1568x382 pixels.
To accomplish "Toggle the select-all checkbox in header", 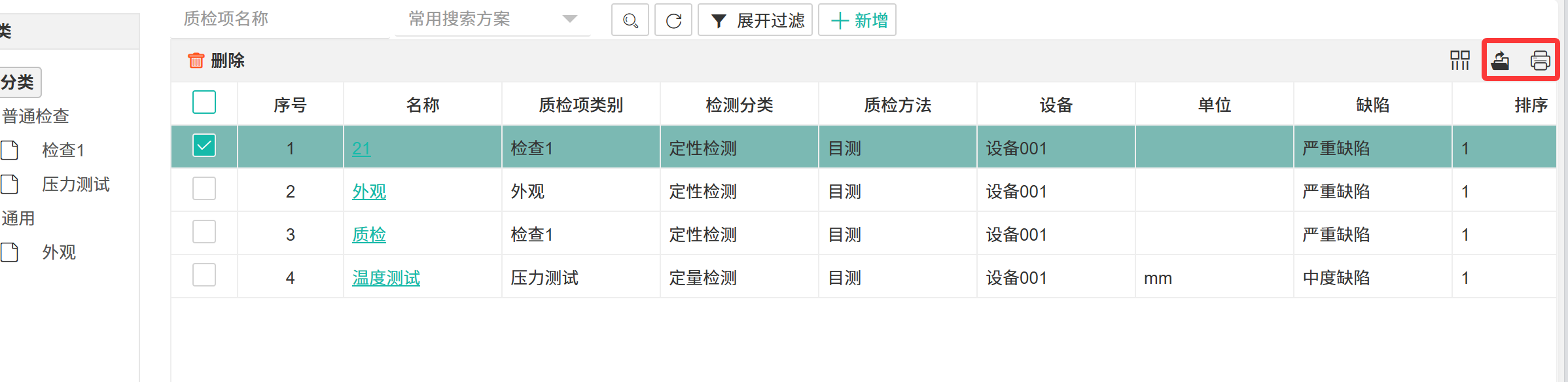I will 204,103.
